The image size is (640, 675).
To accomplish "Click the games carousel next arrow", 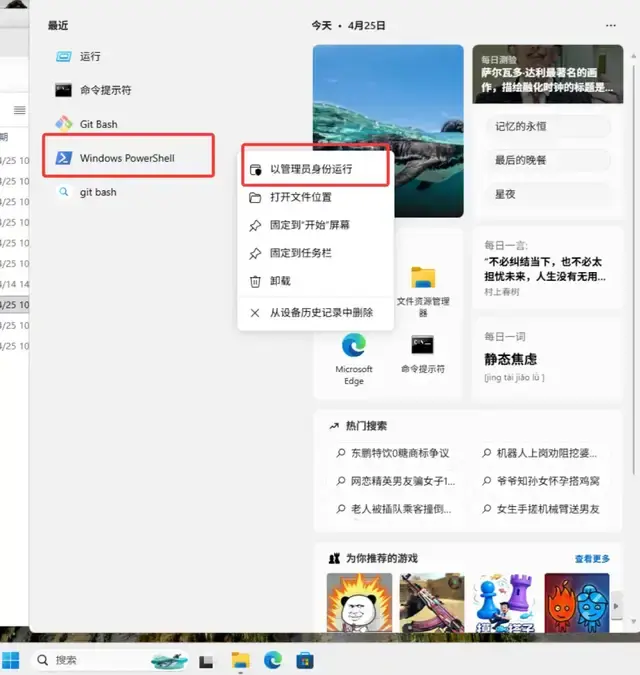I will [x=616, y=606].
